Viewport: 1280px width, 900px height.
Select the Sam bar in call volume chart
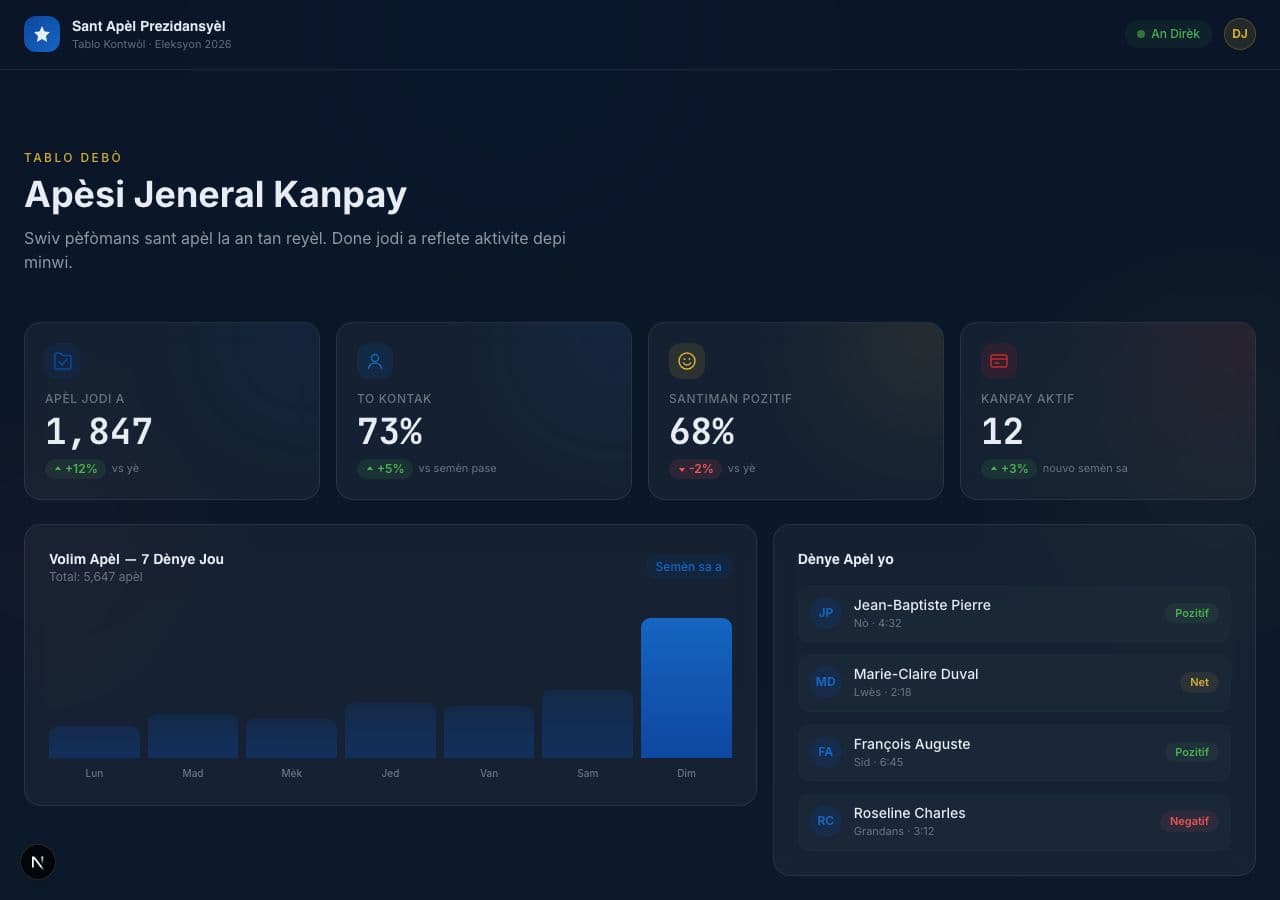tap(587, 724)
